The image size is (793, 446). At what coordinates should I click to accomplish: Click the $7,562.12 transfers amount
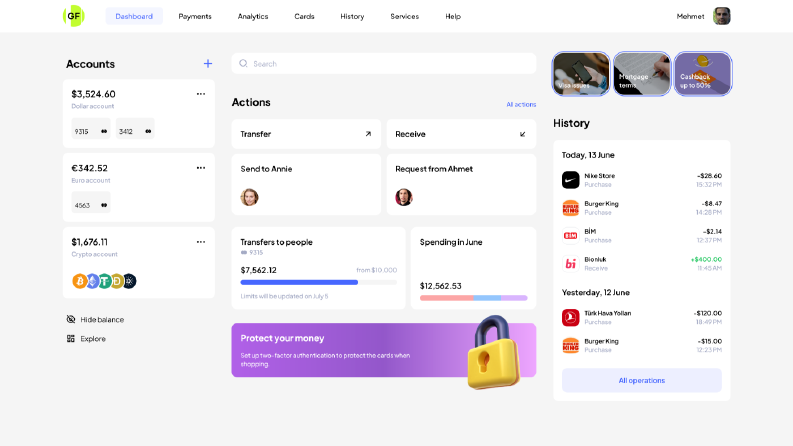[258, 270]
